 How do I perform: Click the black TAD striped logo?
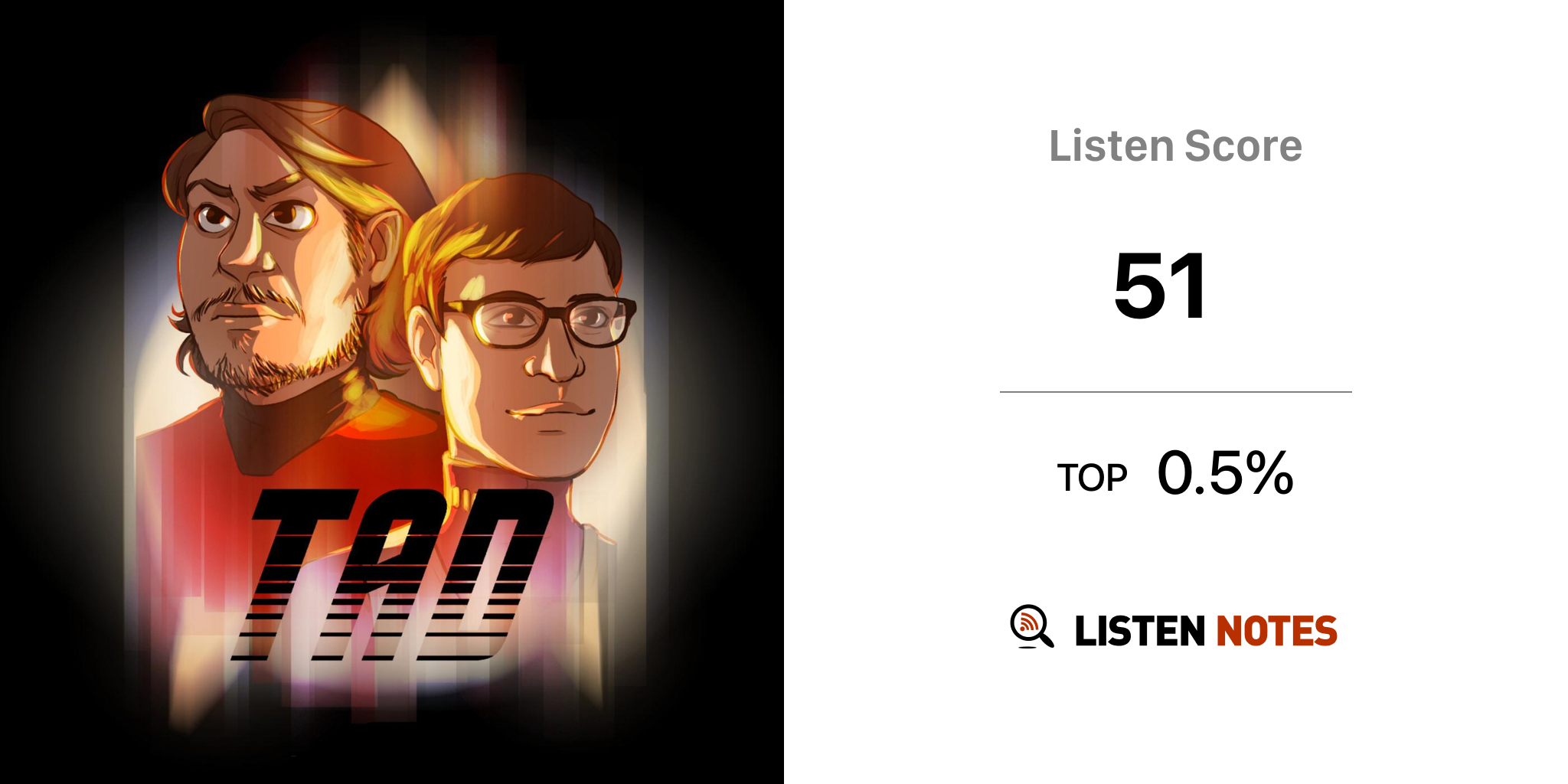coord(392,574)
